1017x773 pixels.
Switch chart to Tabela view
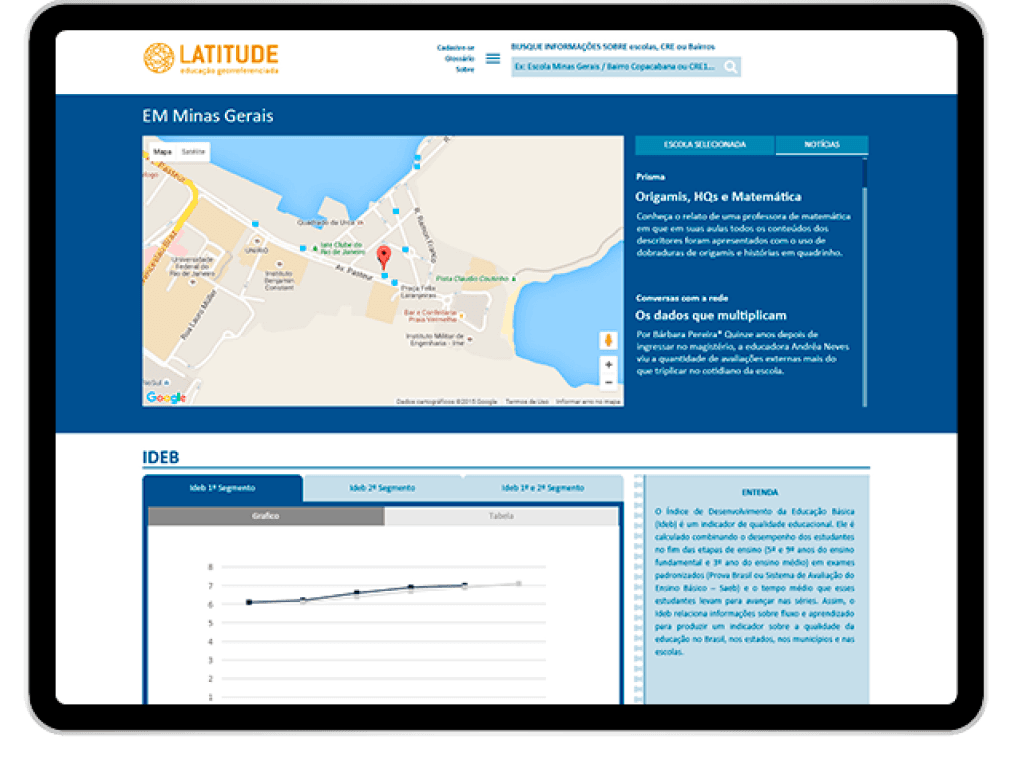pos(501,516)
